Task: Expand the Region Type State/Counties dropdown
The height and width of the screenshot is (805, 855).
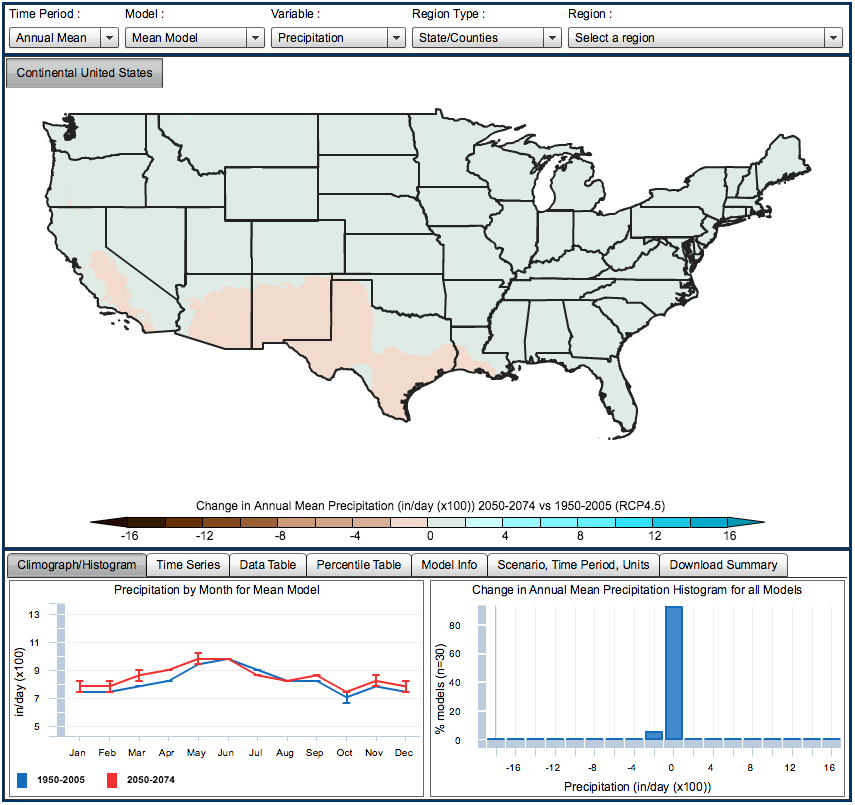Action: pos(486,38)
